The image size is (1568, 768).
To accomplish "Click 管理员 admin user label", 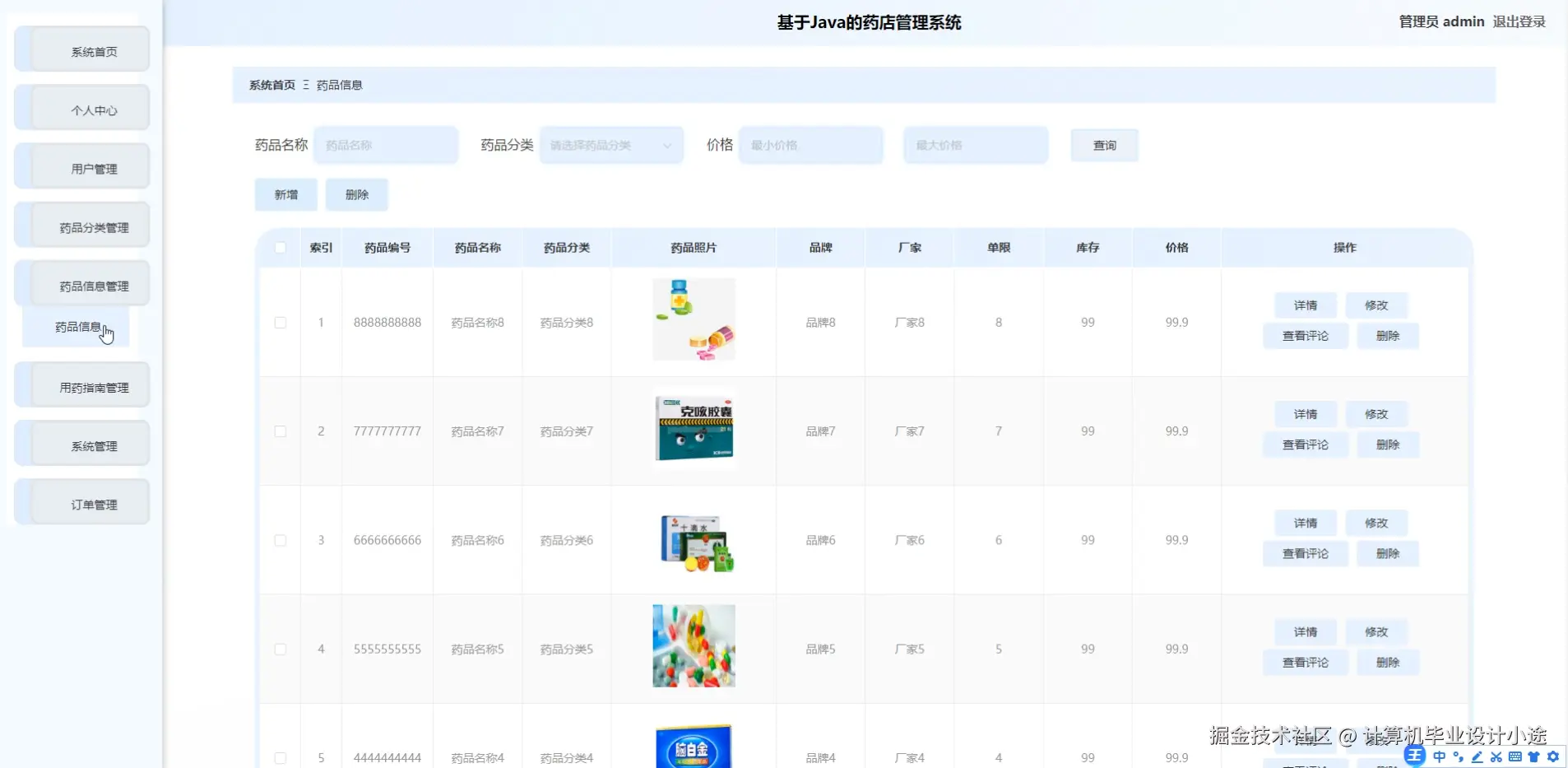I will pos(1441,21).
